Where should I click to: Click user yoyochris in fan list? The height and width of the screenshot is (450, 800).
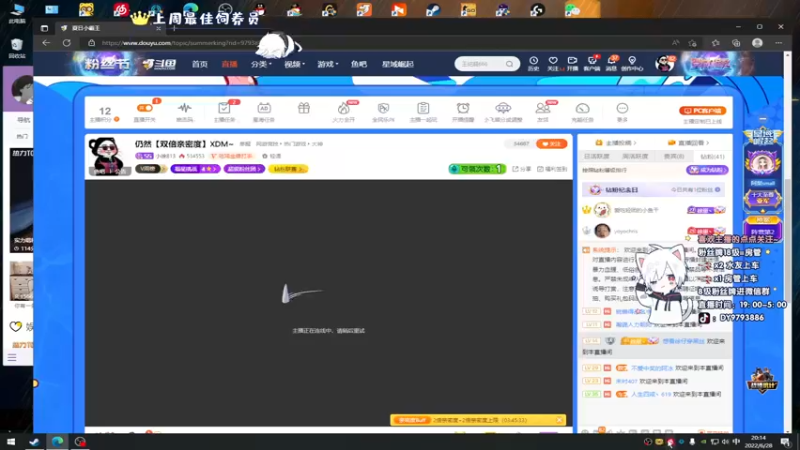click(626, 231)
